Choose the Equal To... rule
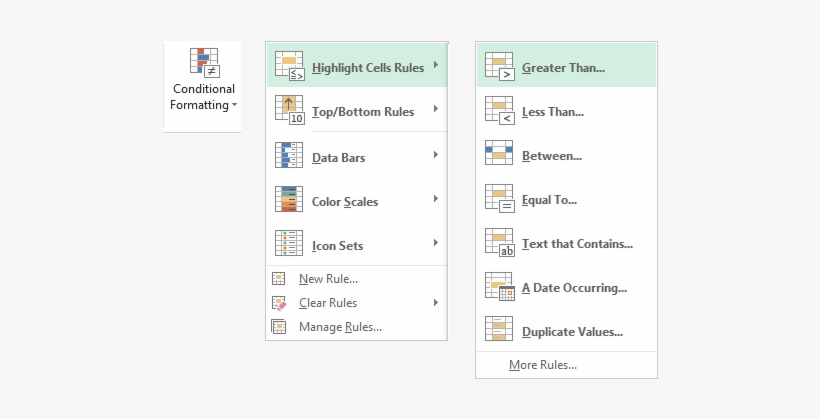The width and height of the screenshot is (820, 419). tap(566, 199)
